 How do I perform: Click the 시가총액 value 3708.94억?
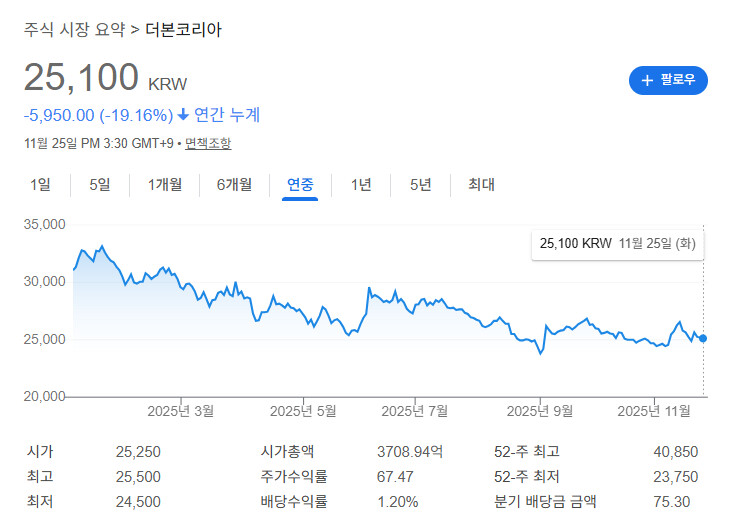click(410, 452)
